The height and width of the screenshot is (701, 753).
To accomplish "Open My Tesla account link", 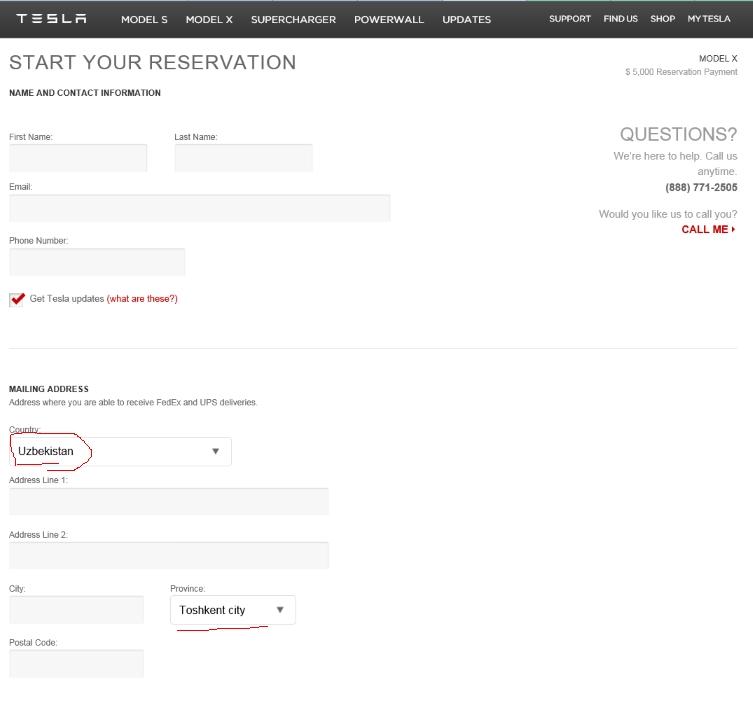I will coord(709,19).
